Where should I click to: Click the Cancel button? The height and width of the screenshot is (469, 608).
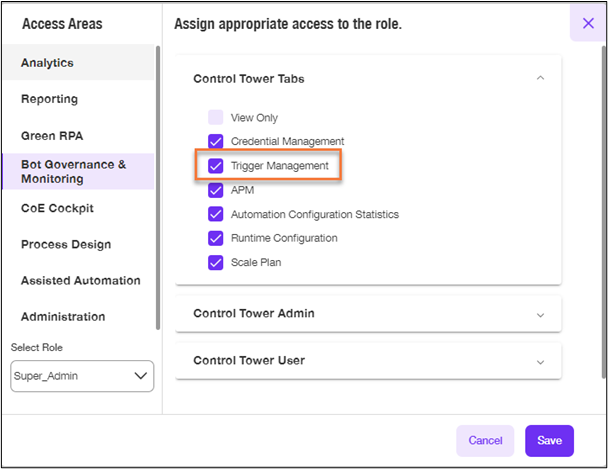click(x=485, y=440)
